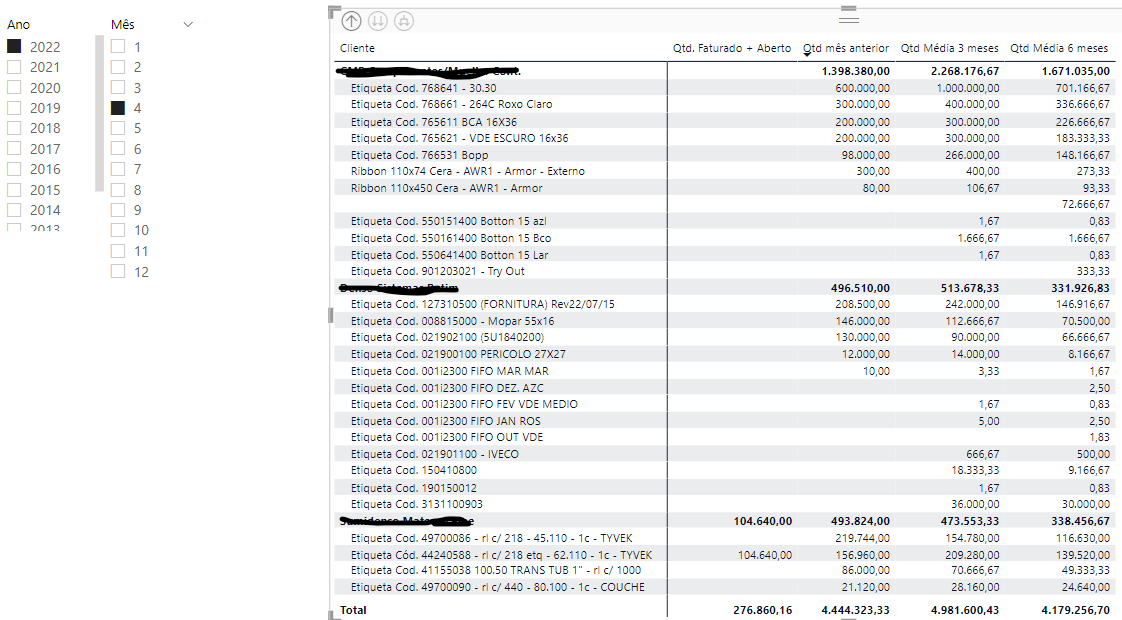The height and width of the screenshot is (620, 1122).
Task: Select row Ribbon 110x74 Cera - AWR1 - Armor - Externo
Action: click(x=723, y=171)
